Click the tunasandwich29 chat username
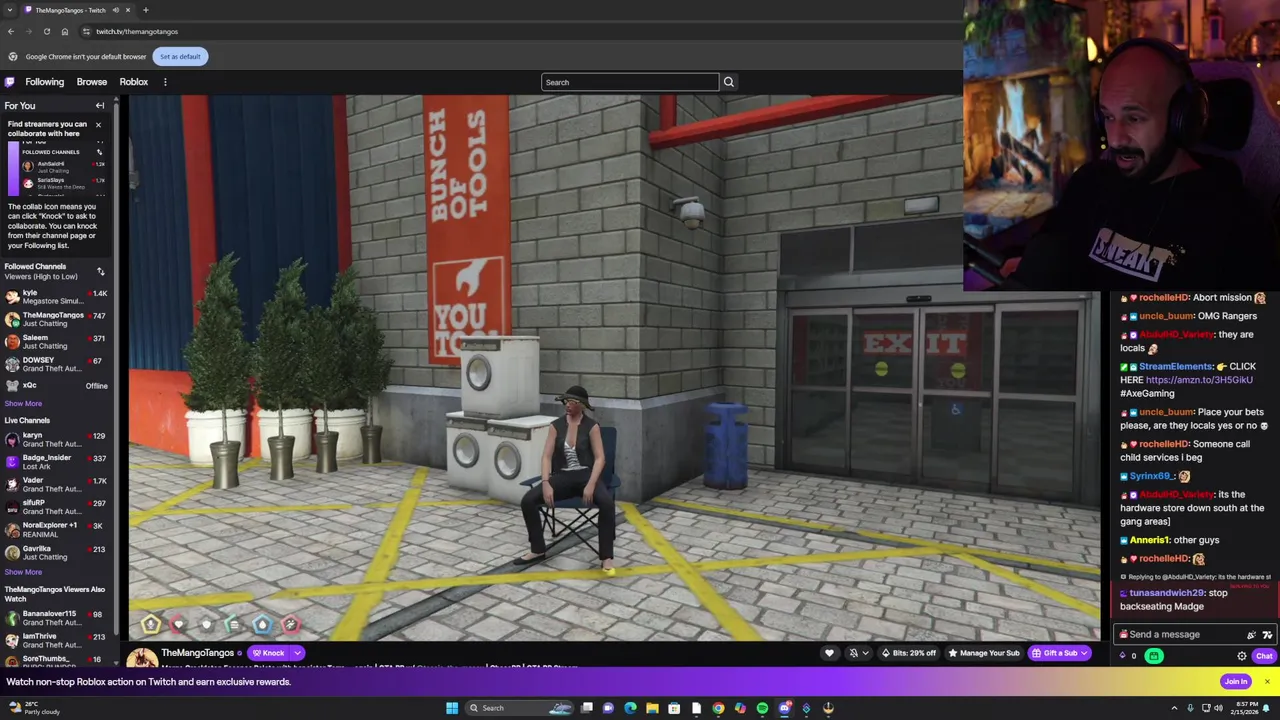Screen dimensions: 1280x720 (1167, 593)
